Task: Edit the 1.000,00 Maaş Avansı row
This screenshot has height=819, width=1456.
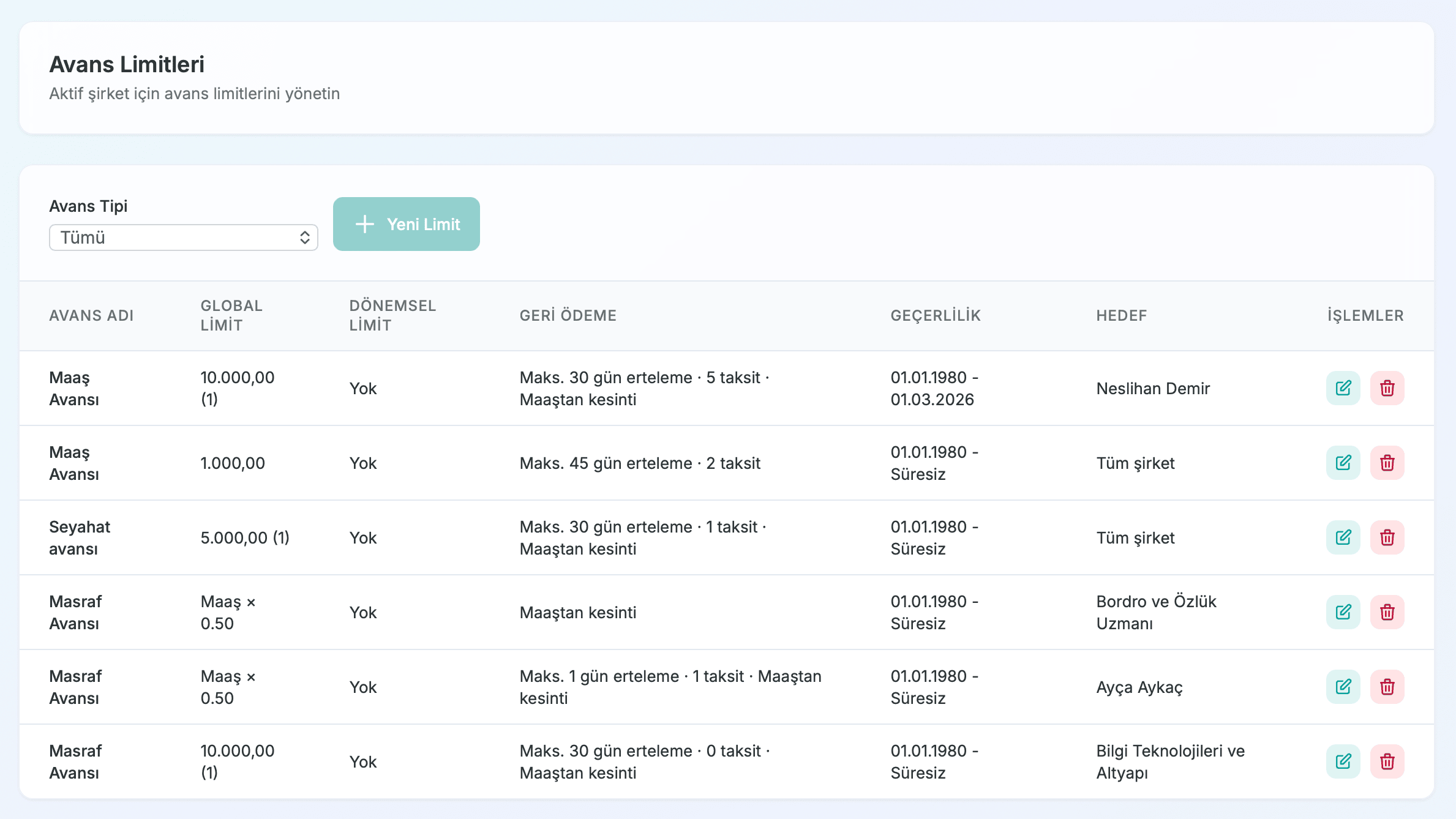Action: tap(1343, 463)
